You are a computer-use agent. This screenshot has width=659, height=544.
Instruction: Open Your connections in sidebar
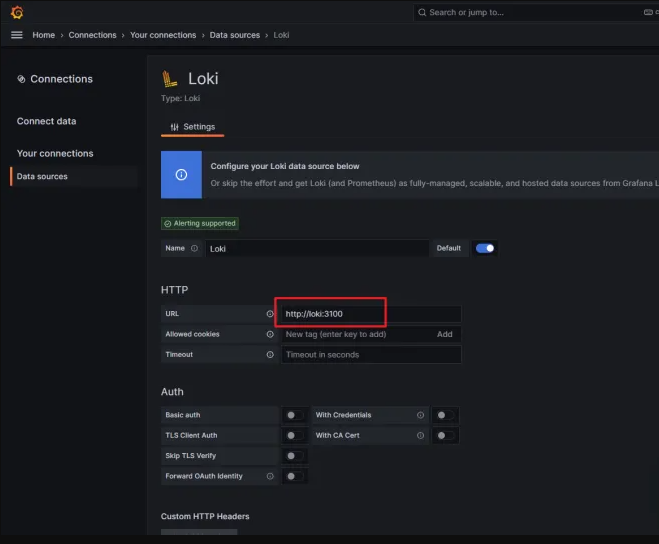tap(55, 153)
